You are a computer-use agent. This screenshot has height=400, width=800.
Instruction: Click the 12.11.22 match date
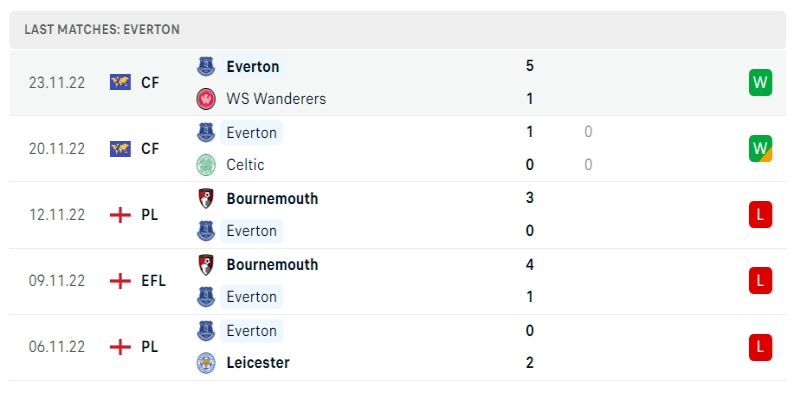point(56,215)
